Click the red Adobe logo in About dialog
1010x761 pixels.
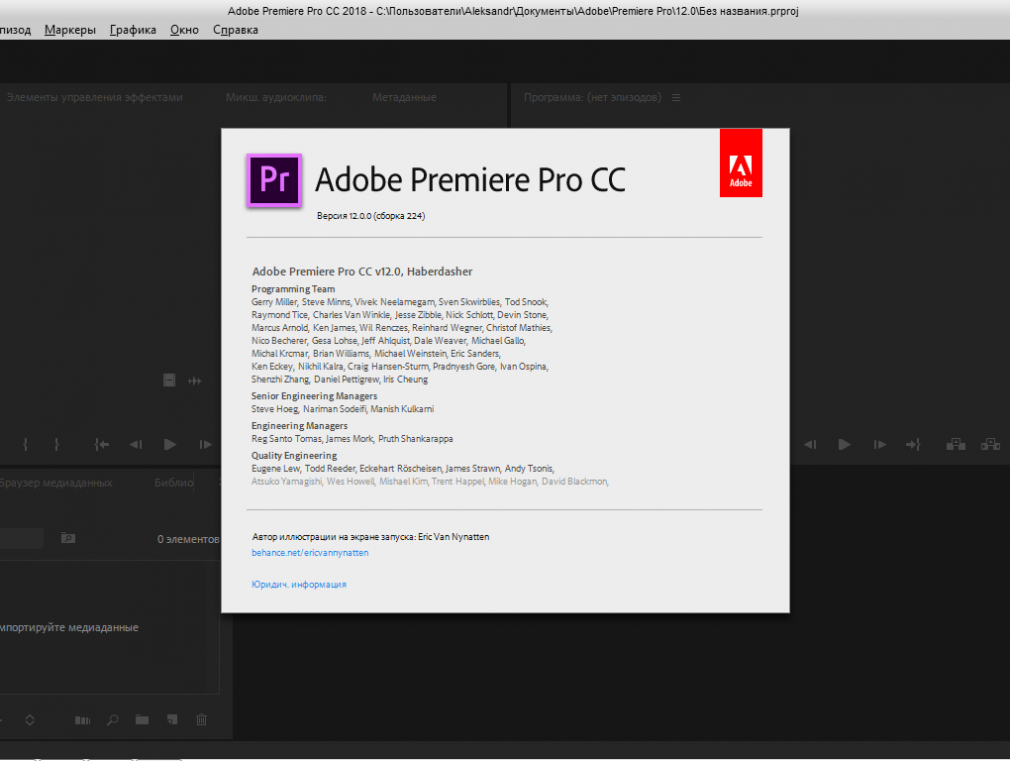click(741, 162)
